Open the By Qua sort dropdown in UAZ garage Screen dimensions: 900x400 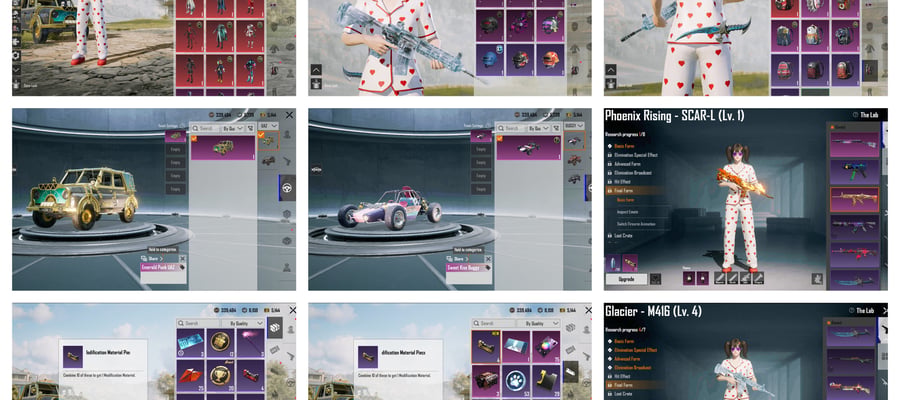(x=232, y=129)
